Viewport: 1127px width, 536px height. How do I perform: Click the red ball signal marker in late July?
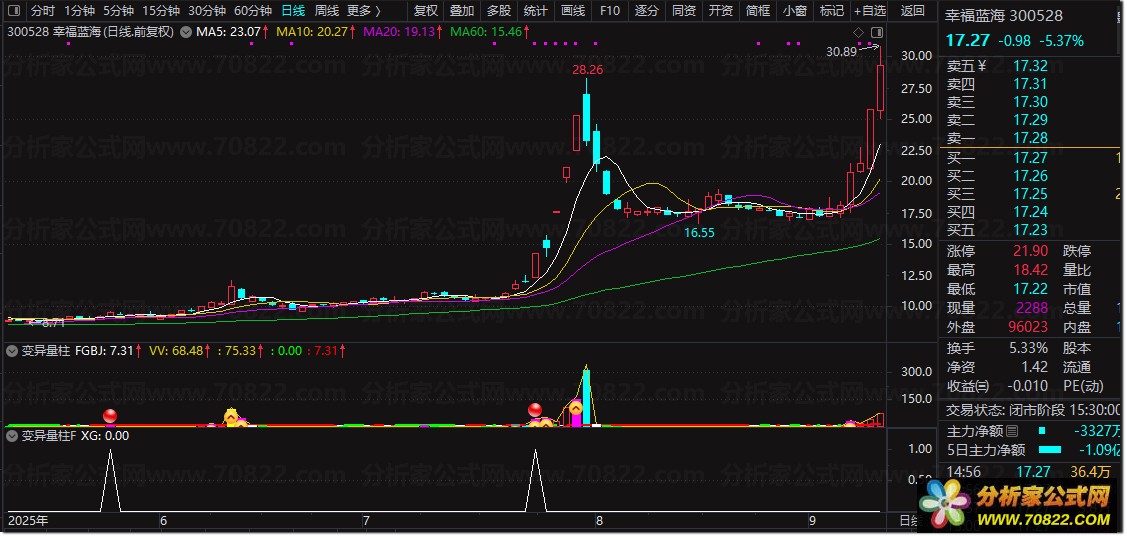point(535,410)
